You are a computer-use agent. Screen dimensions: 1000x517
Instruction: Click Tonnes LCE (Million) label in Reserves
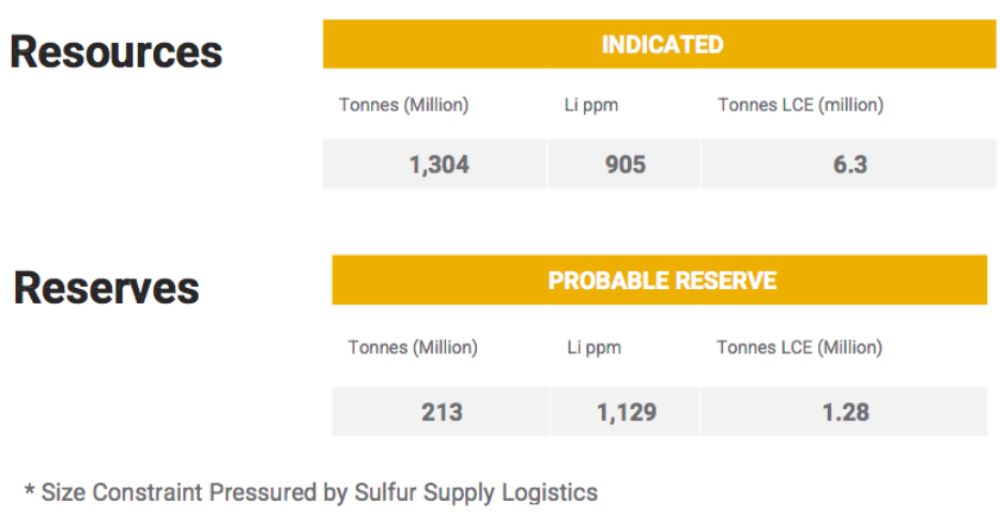[x=800, y=347]
